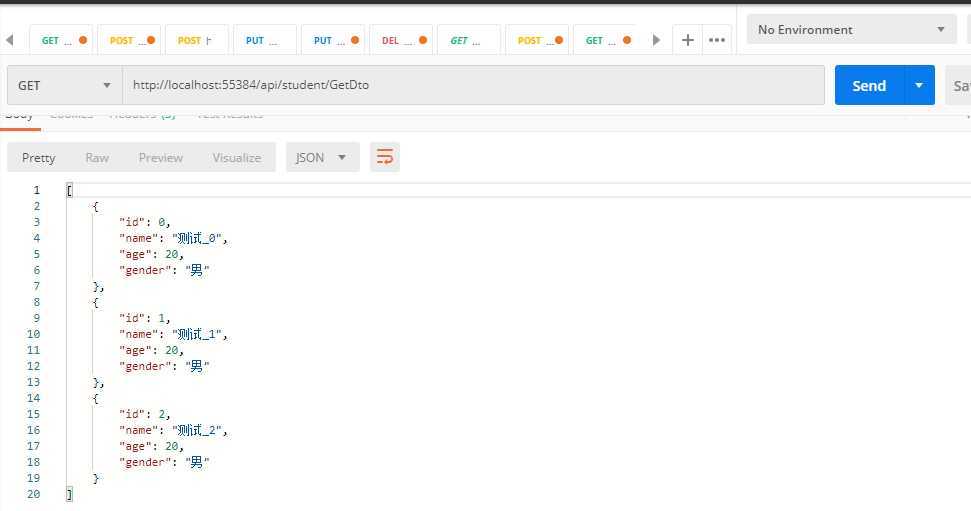Click "gender": "男" on line 12
Screen dimensions: 971x511
[x=164, y=367]
